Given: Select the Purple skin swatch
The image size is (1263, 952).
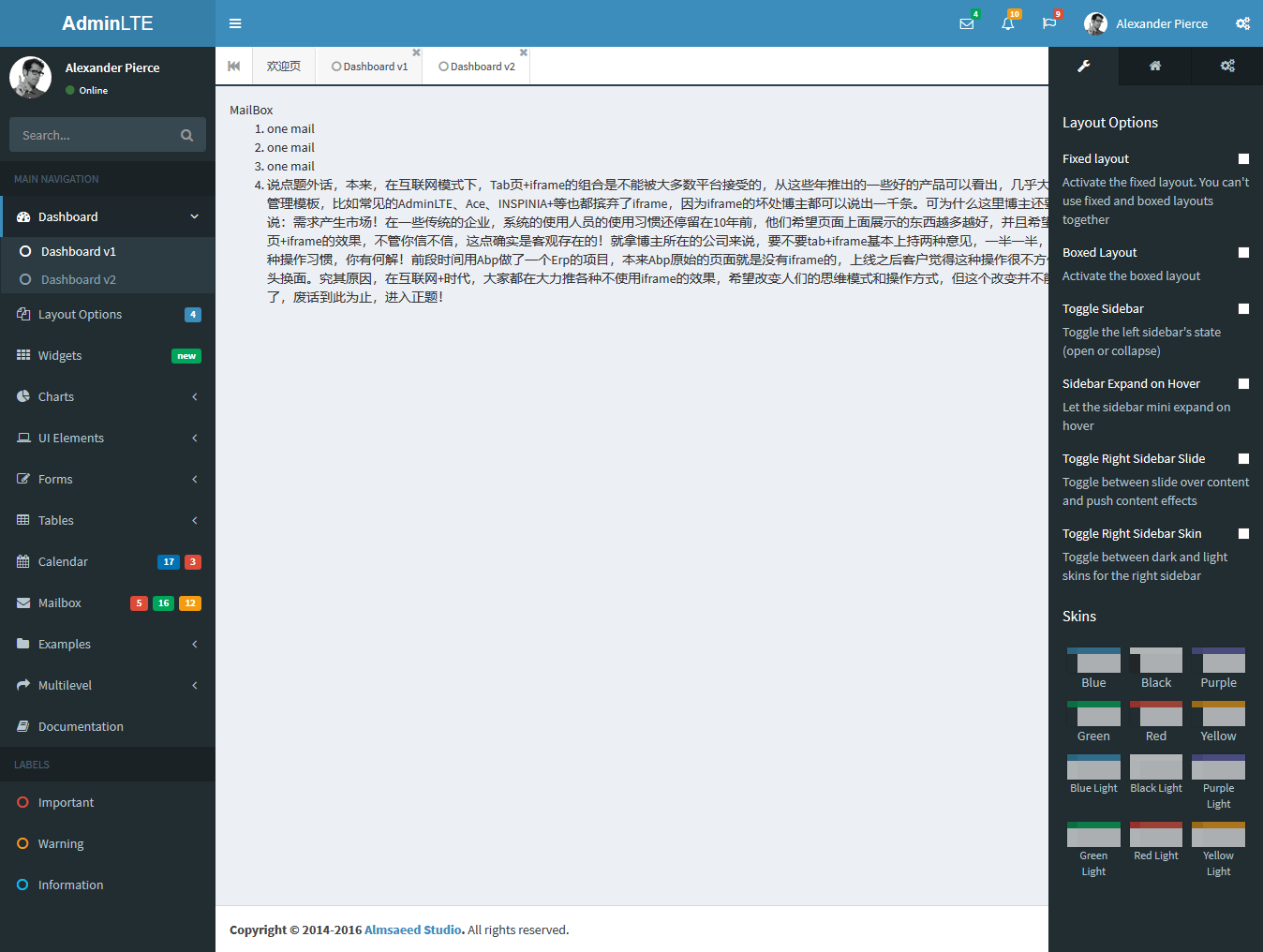Looking at the screenshot, I should click(x=1218, y=662).
